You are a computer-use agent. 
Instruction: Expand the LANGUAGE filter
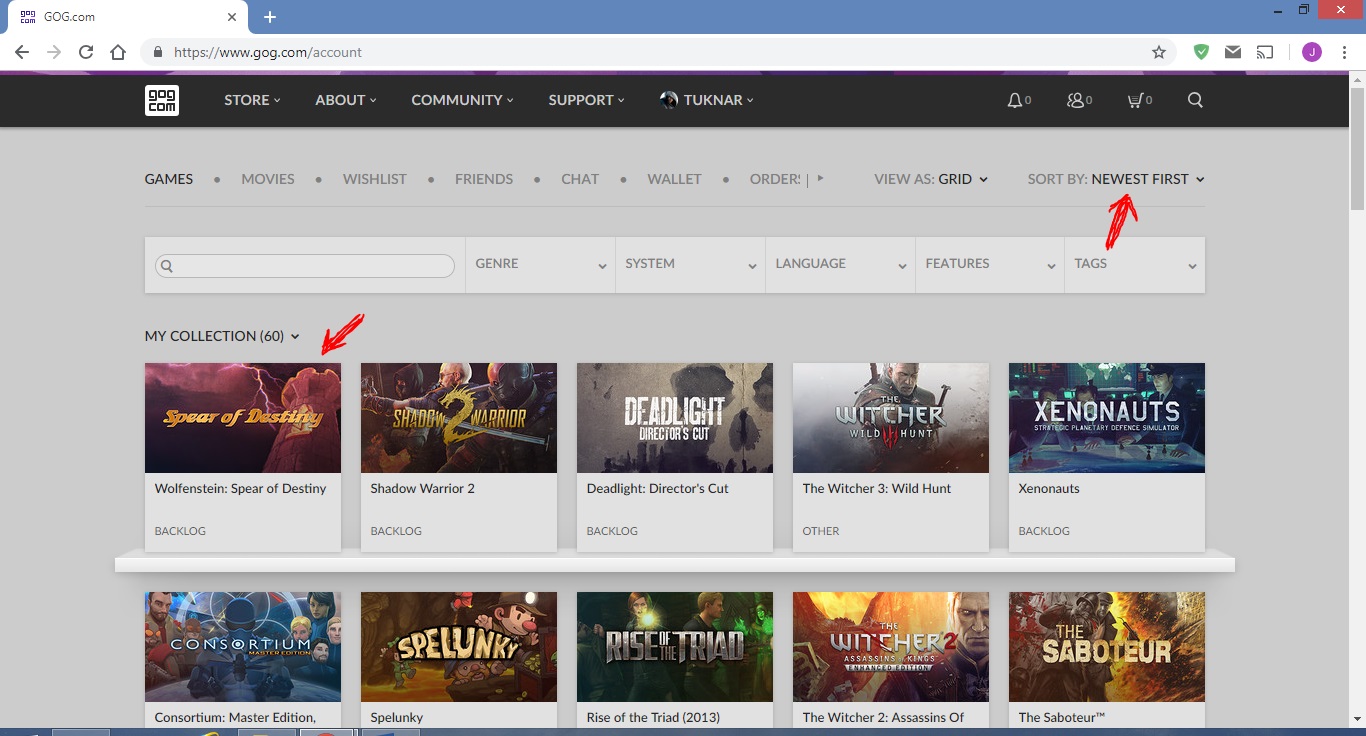[x=840, y=264]
